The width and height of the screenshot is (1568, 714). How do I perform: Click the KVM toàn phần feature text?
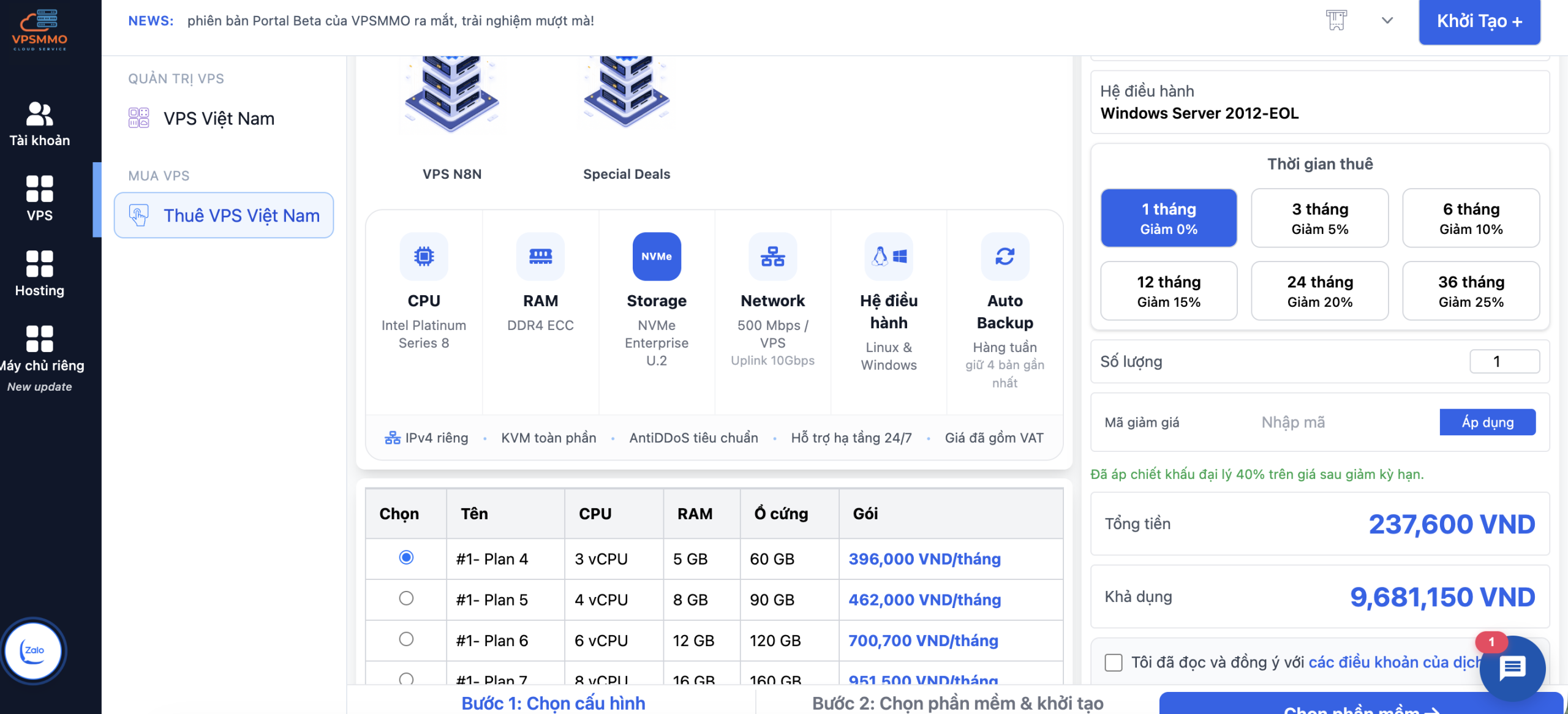tap(549, 438)
